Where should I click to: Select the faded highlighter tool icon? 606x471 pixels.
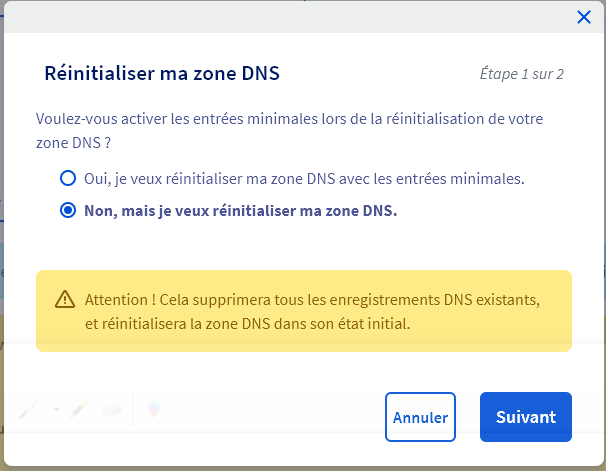[x=80, y=409]
